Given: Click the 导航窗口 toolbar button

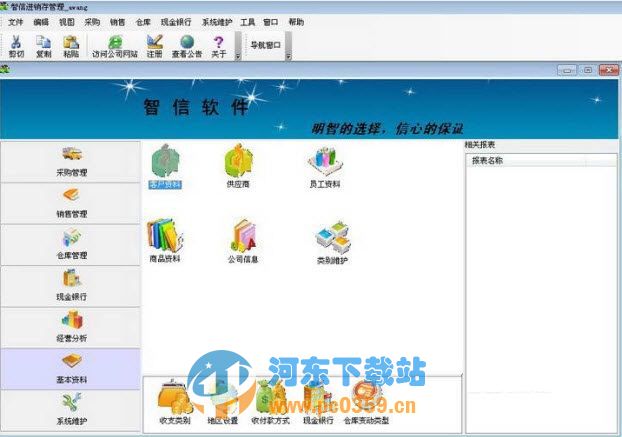Looking at the screenshot, I should [265, 45].
